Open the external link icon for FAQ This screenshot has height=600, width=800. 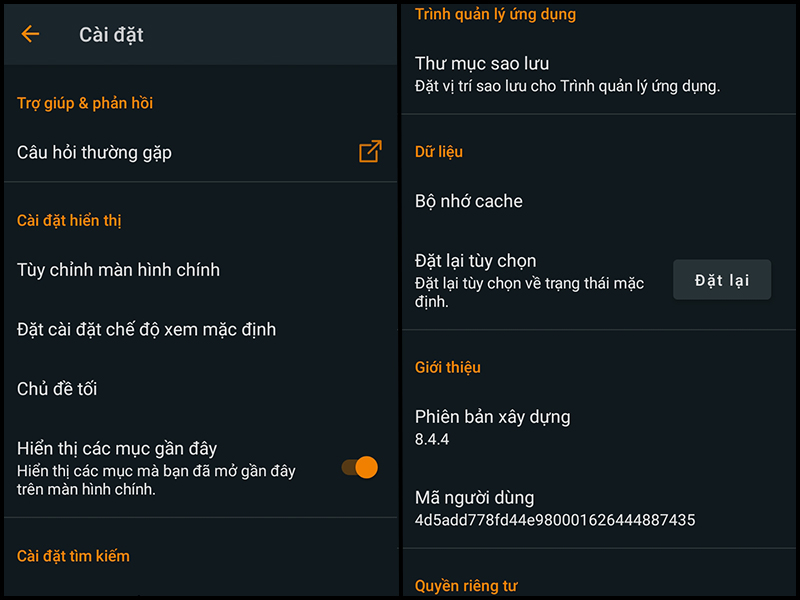pyautogui.click(x=370, y=152)
